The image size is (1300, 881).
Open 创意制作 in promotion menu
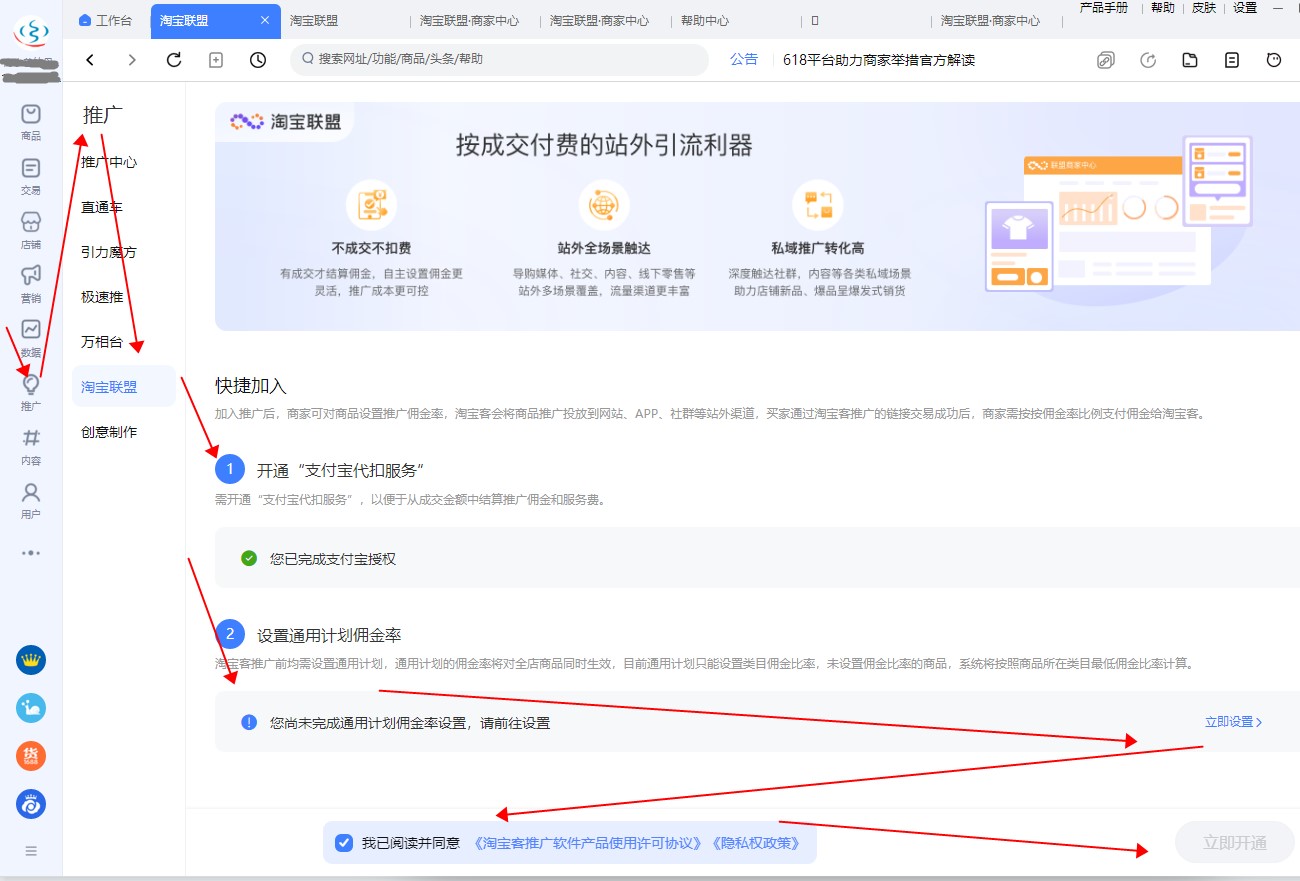pyautogui.click(x=109, y=432)
